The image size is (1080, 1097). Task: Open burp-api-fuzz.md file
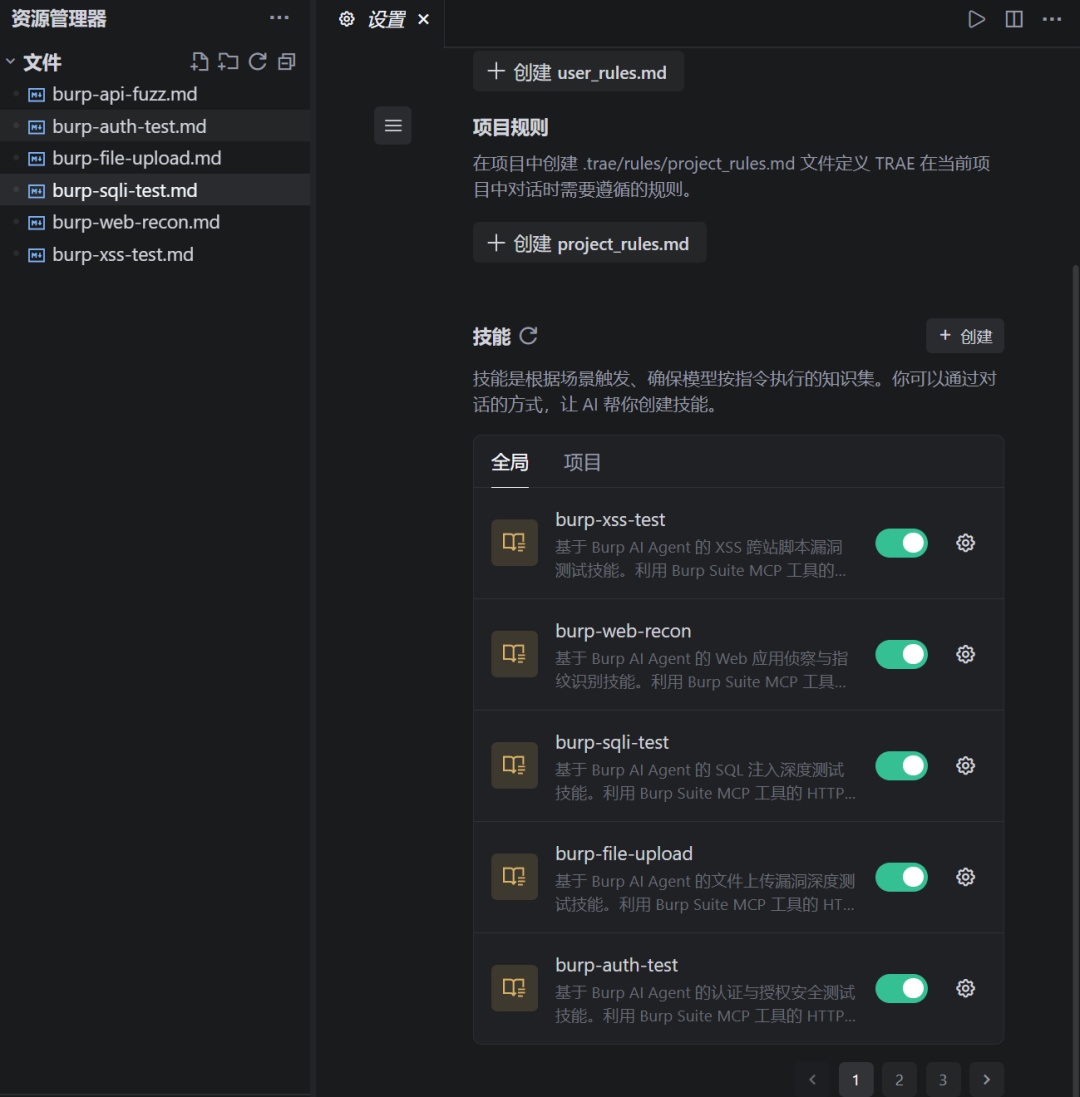(x=155, y=94)
